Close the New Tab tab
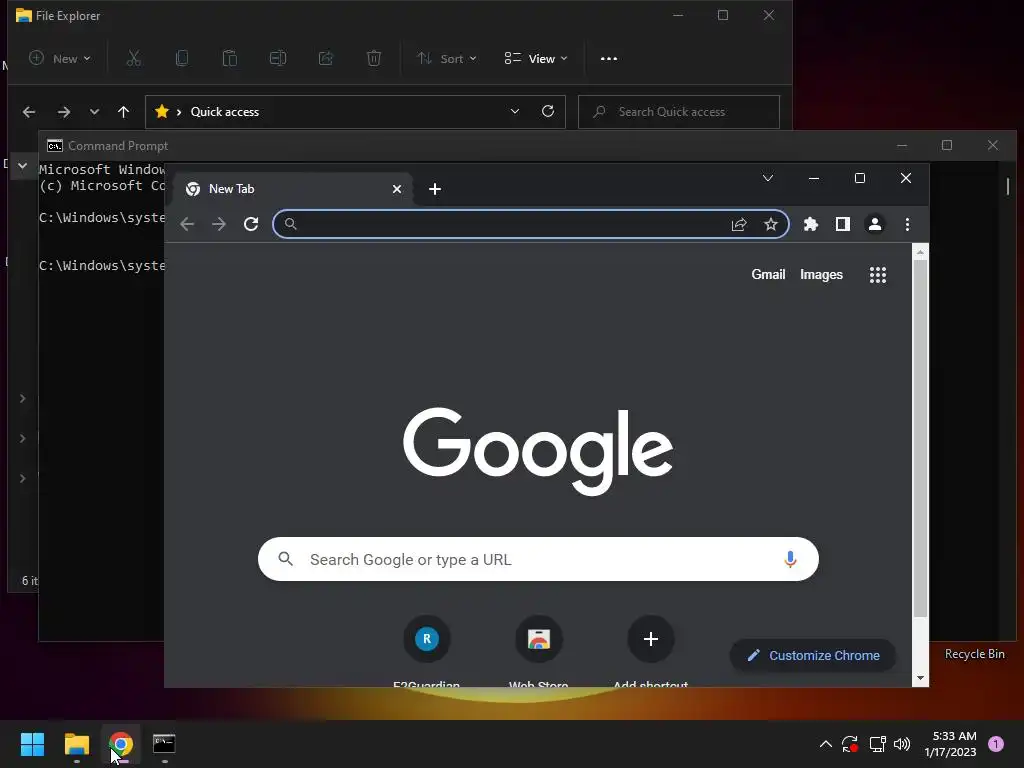Screen dimensions: 1024x768 tap(396, 189)
